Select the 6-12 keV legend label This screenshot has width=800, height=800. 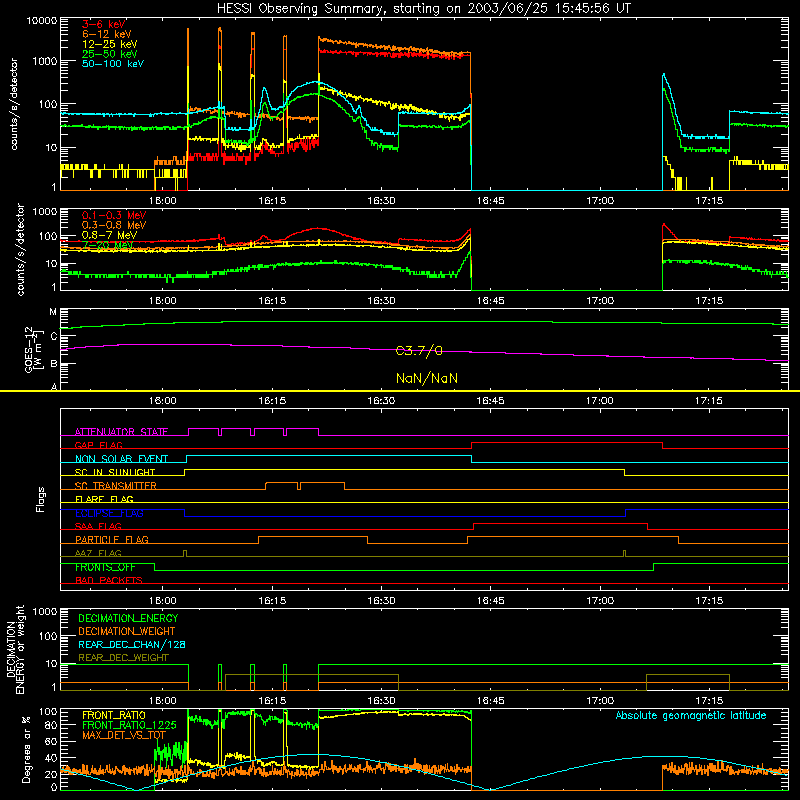click(107, 34)
